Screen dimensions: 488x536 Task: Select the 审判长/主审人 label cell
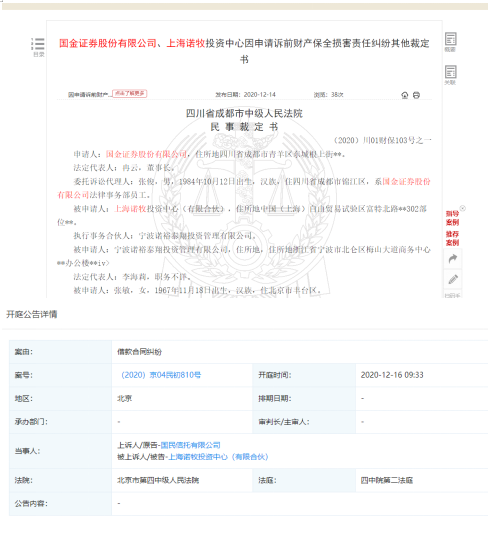click(x=304, y=422)
